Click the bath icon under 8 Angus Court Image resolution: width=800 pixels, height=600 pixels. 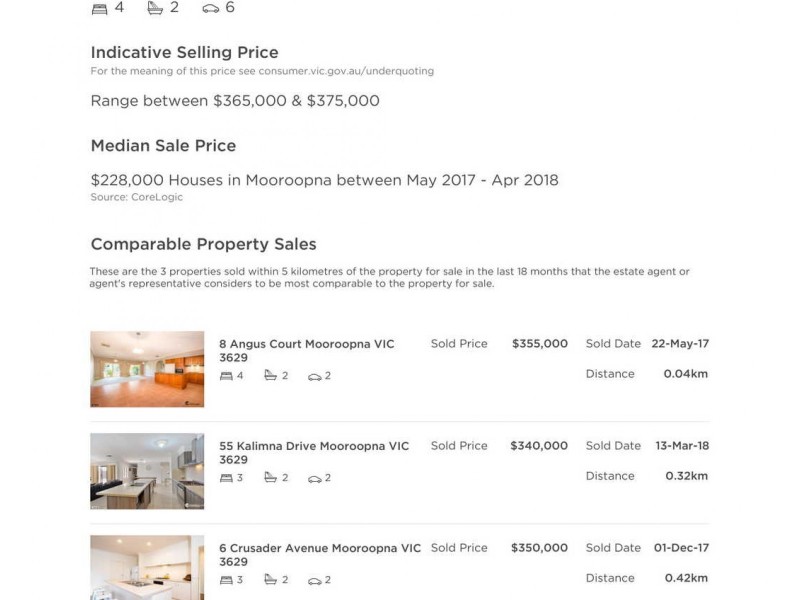click(270, 376)
